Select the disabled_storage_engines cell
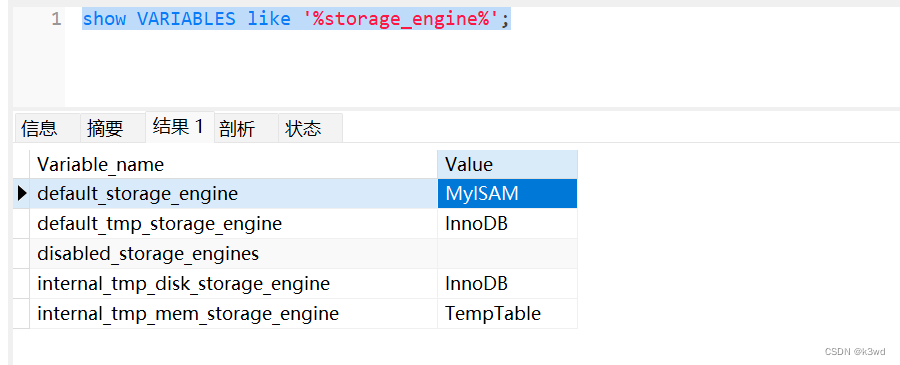900x365 pixels. (234, 253)
